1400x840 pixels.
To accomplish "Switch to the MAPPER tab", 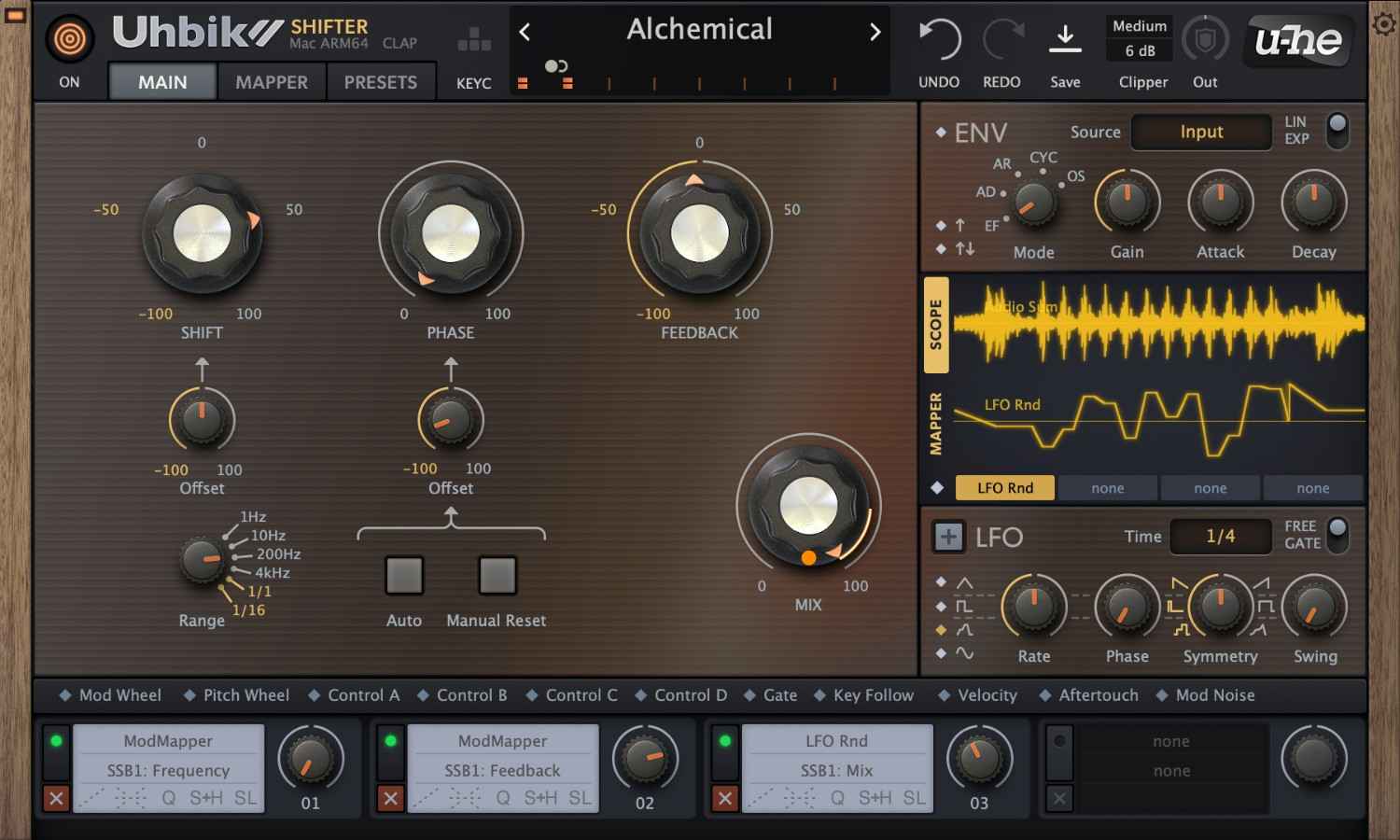I will coord(271,82).
